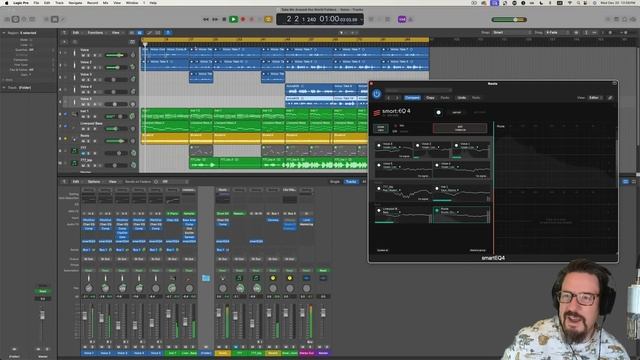Open the Apple menu
This screenshot has height=360, width=640.
7,3
